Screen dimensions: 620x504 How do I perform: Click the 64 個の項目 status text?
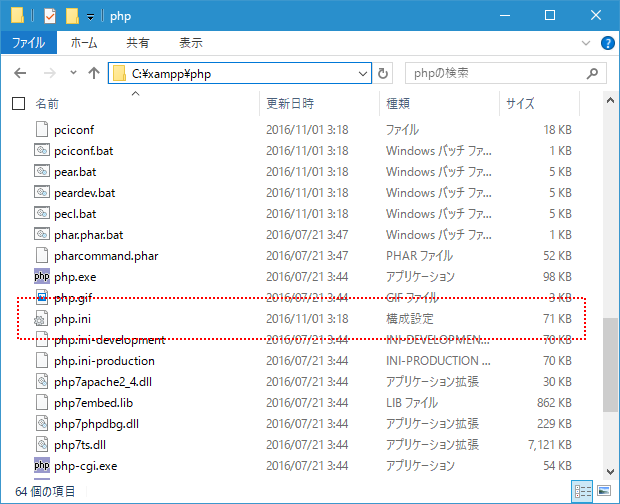tap(45, 491)
